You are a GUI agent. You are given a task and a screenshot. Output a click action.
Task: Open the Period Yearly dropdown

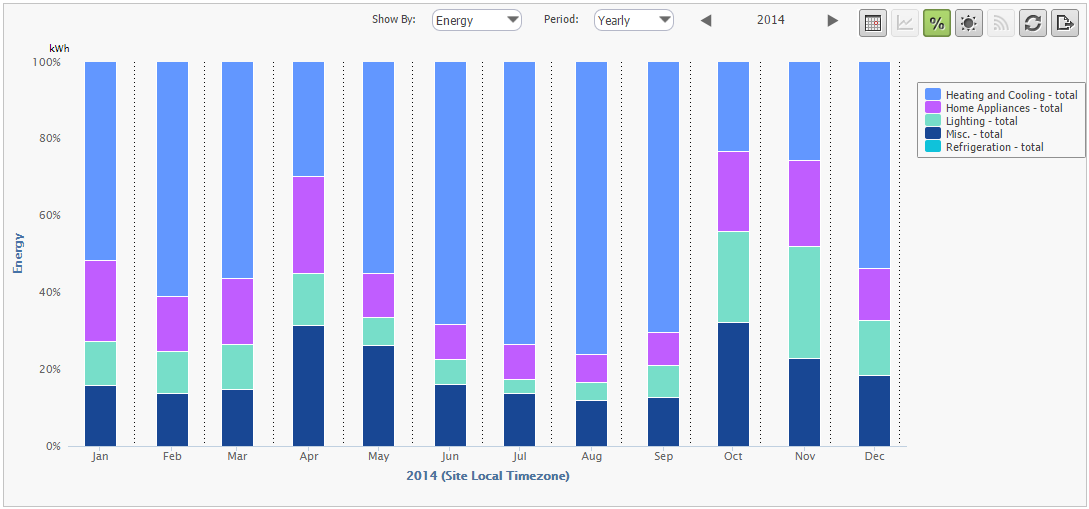(634, 21)
